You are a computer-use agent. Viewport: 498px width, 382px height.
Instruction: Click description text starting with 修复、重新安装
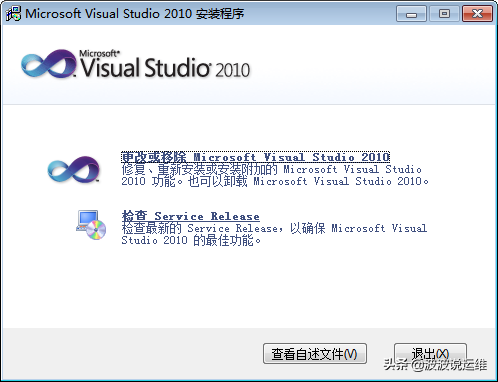[275, 175]
